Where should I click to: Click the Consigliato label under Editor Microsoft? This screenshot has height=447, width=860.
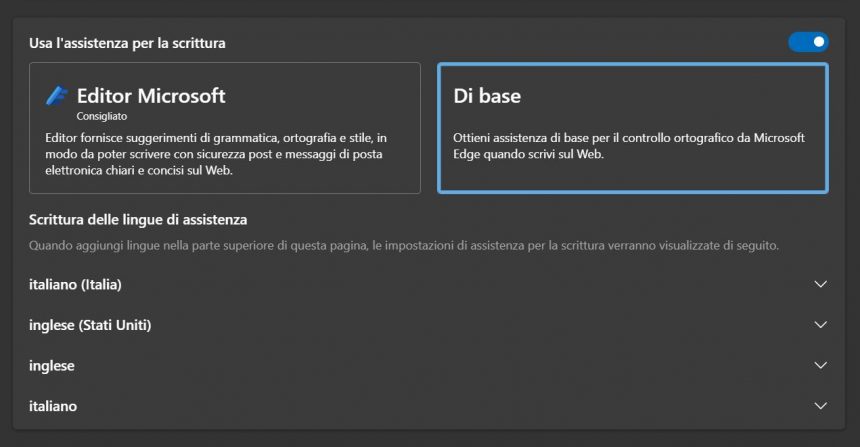coord(101,116)
